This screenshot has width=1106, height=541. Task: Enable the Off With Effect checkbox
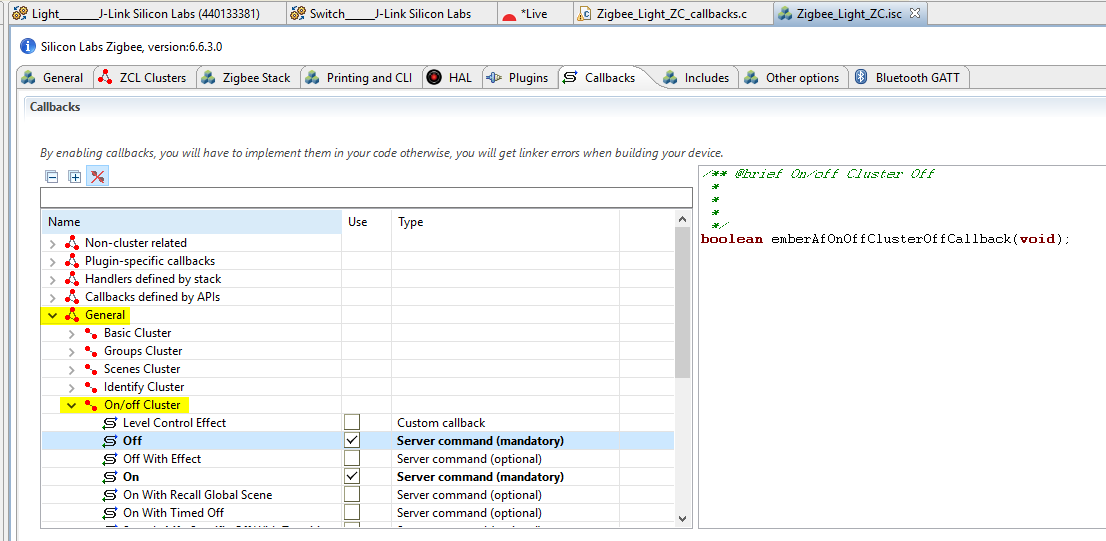pyautogui.click(x=351, y=458)
